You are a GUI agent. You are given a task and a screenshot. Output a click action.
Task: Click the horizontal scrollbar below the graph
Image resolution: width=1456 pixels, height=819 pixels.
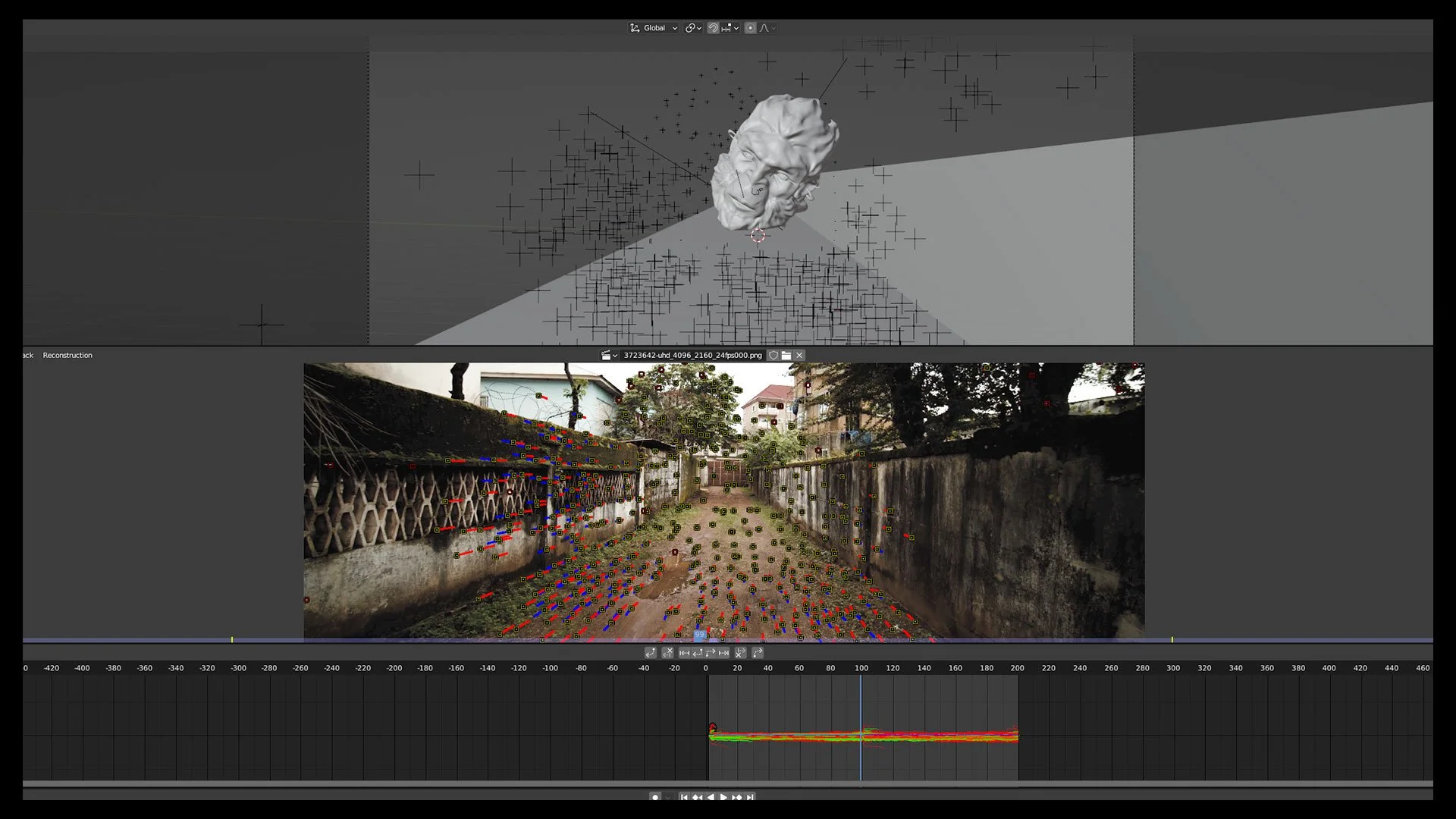pyautogui.click(x=728, y=784)
